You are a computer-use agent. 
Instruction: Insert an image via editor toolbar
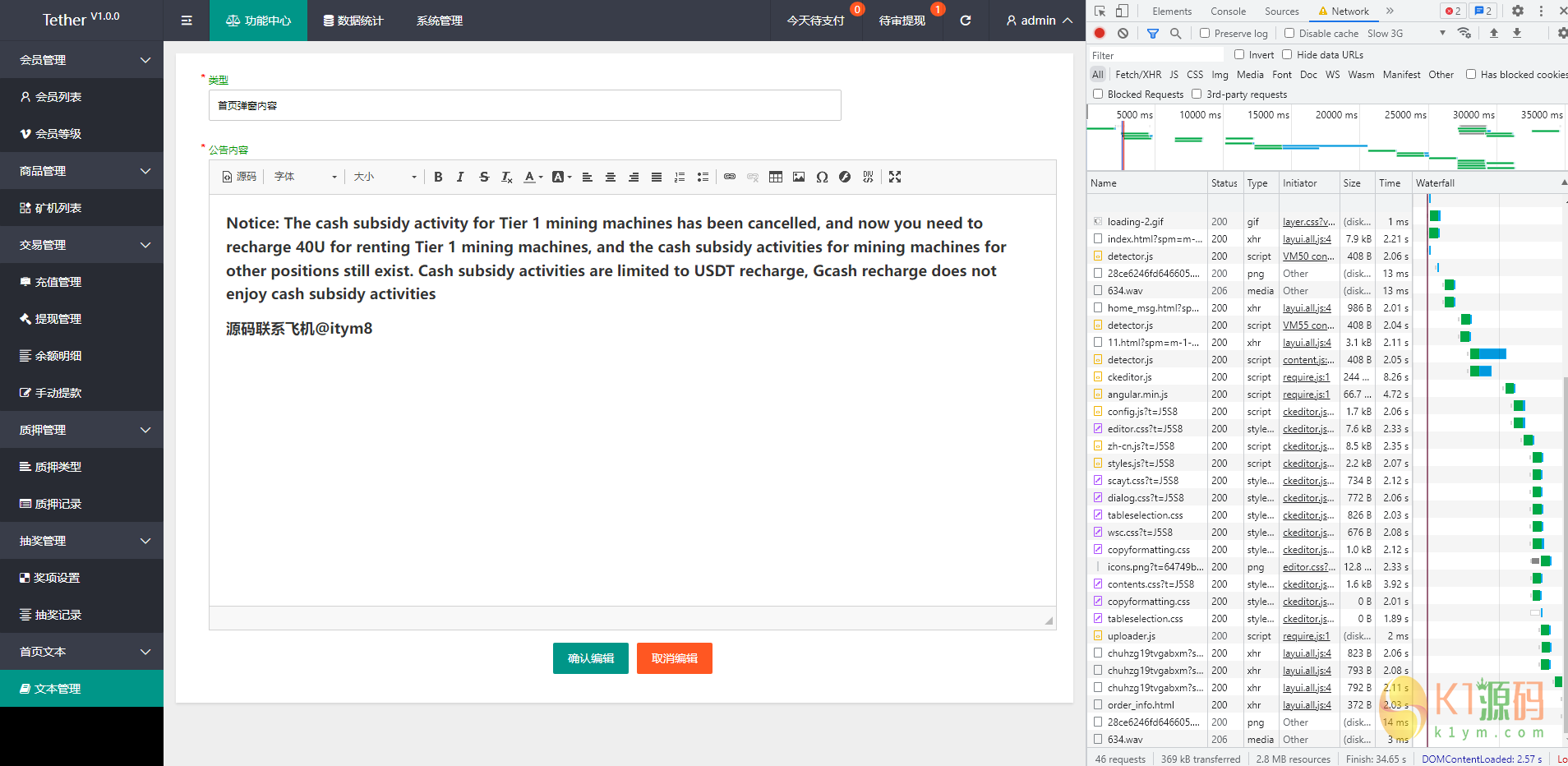pyautogui.click(x=799, y=177)
